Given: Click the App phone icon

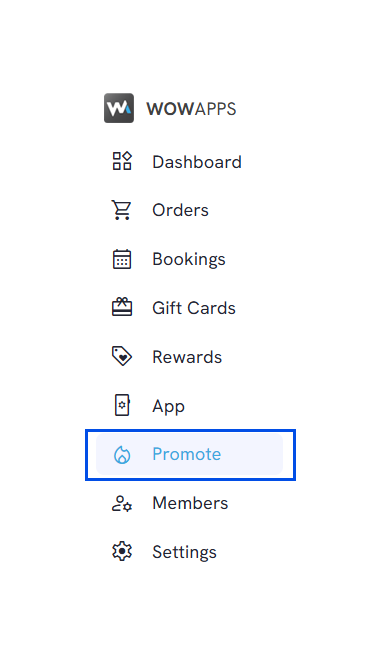Looking at the screenshot, I should 122,405.
